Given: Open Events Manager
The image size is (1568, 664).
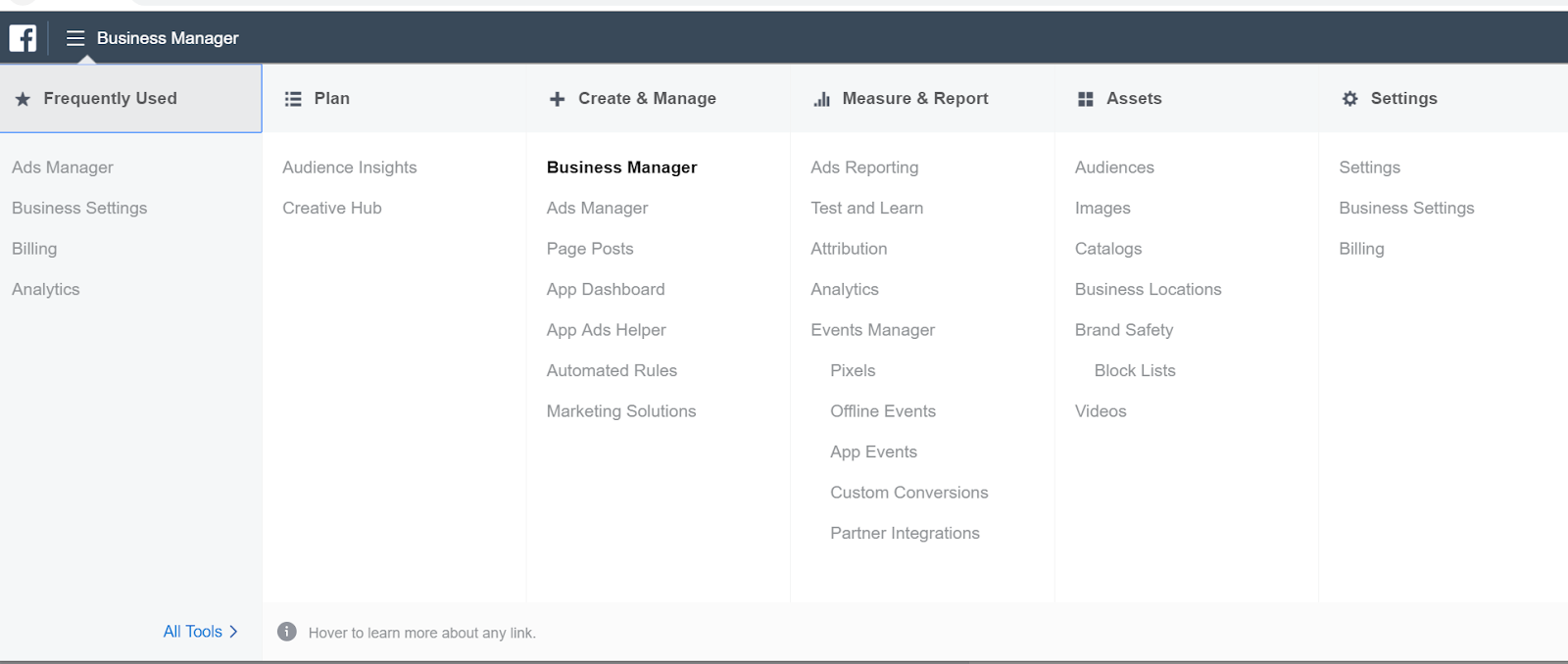Looking at the screenshot, I should point(873,330).
